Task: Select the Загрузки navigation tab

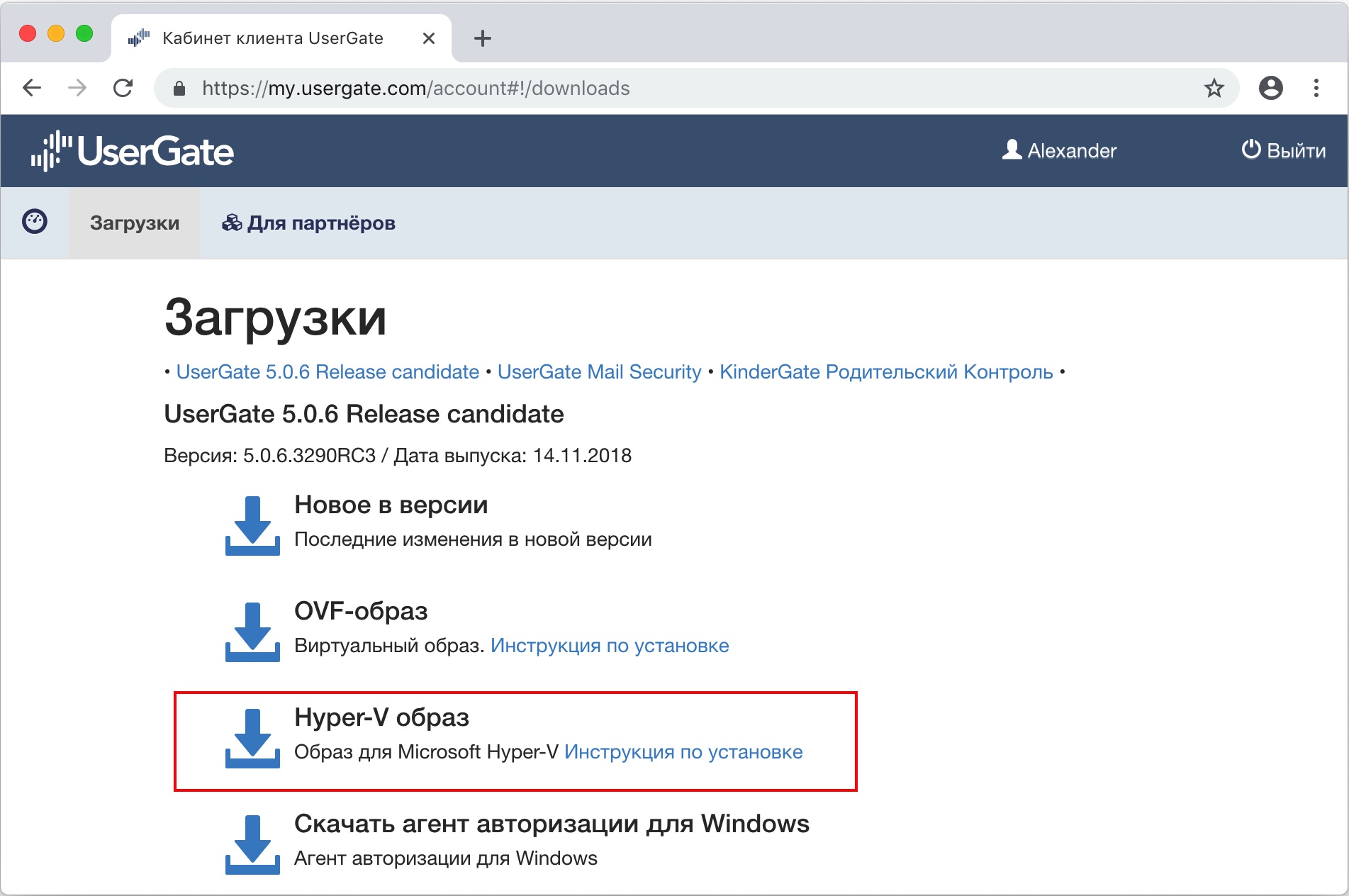Action: (x=135, y=223)
